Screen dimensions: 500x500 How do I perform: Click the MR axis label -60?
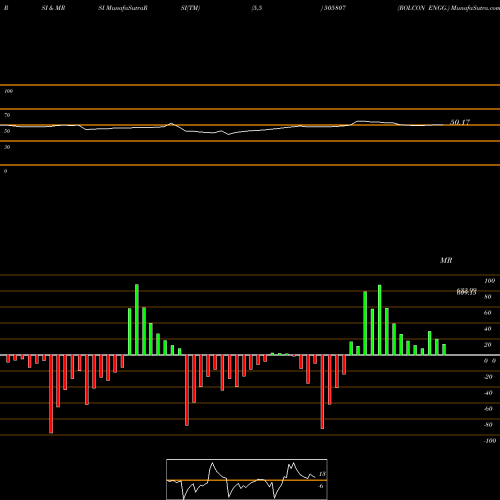point(488,409)
